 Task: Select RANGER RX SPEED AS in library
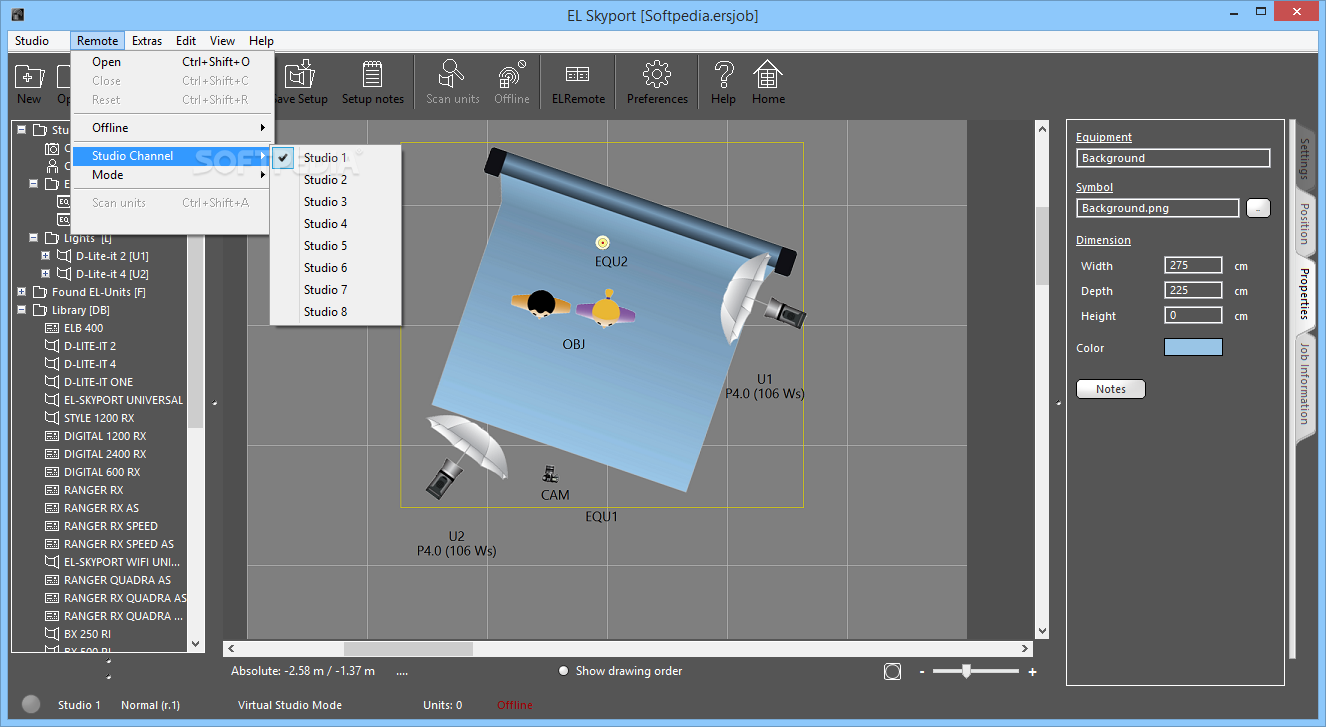(x=119, y=544)
